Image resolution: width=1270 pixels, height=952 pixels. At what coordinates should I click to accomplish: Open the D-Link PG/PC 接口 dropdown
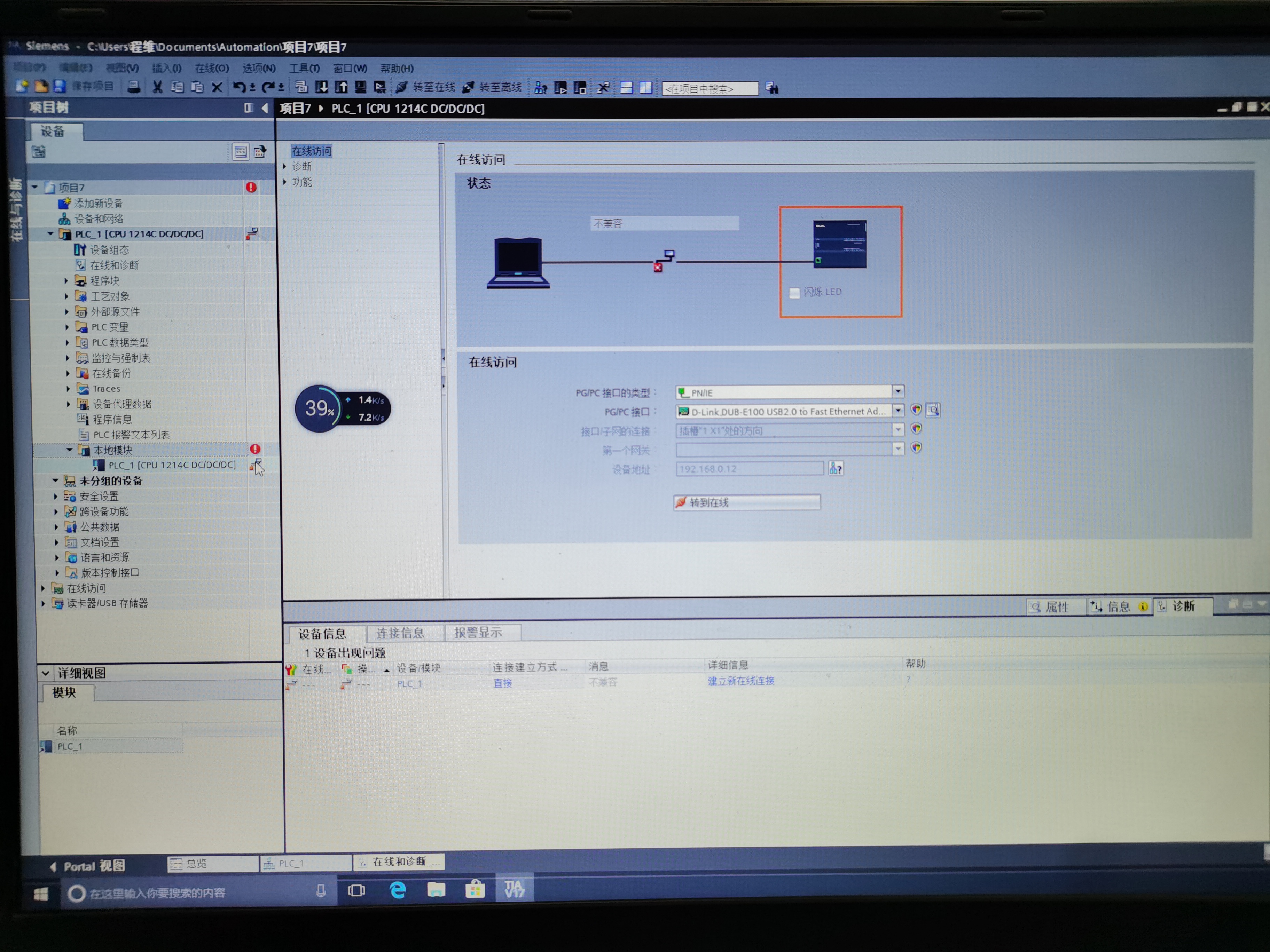(898, 410)
